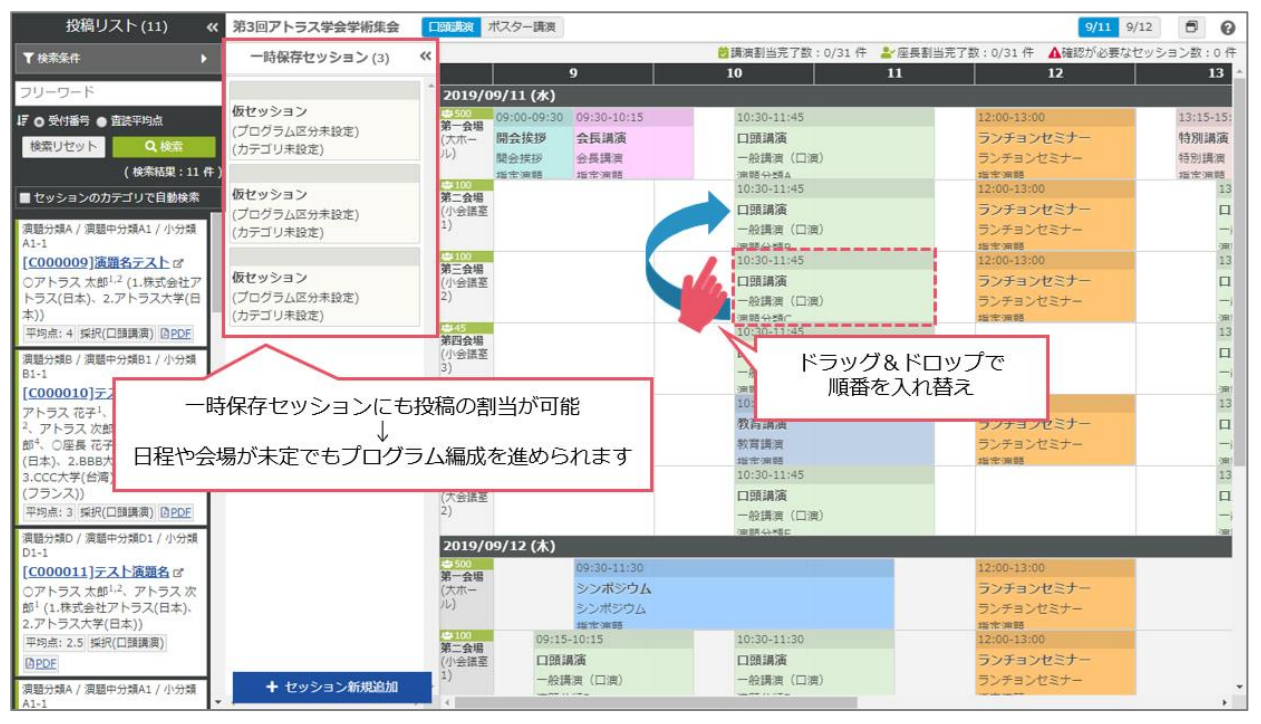Select the 口頭講演 tab
Screen dimensions: 1261x724
click(x=450, y=28)
